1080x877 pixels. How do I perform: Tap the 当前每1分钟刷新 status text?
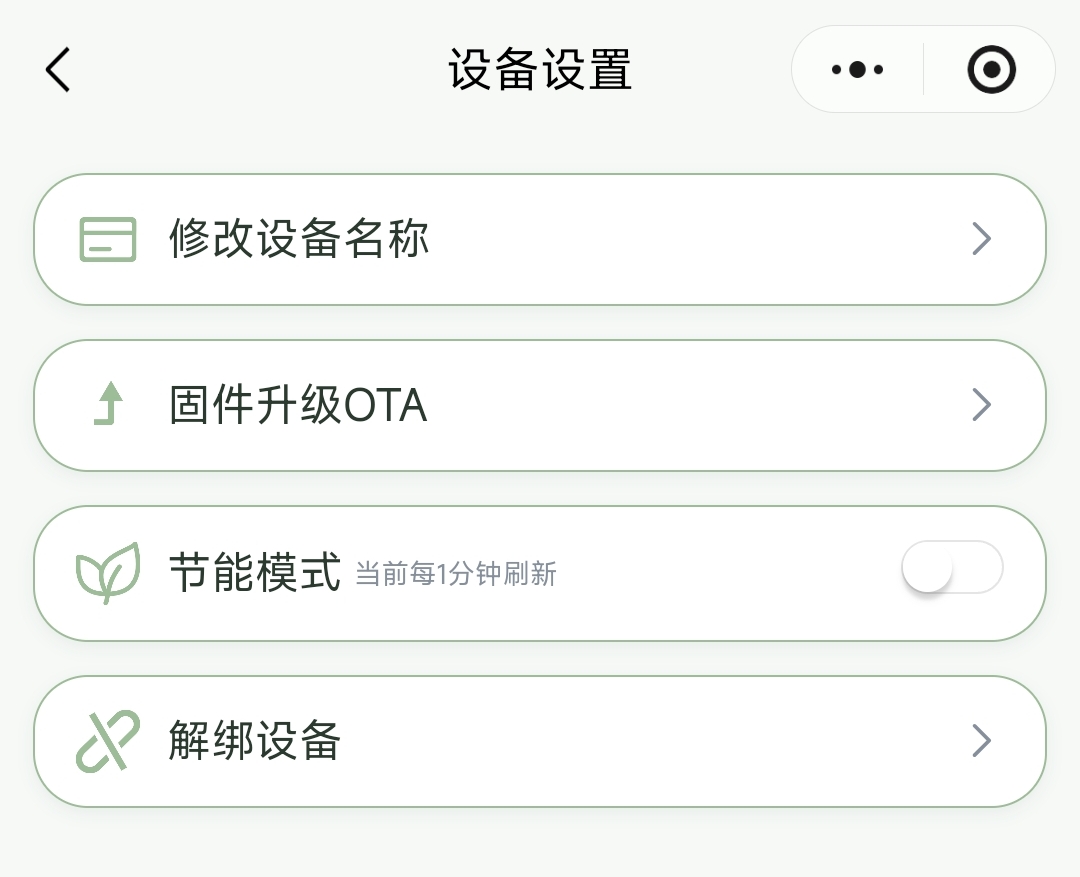point(456,574)
